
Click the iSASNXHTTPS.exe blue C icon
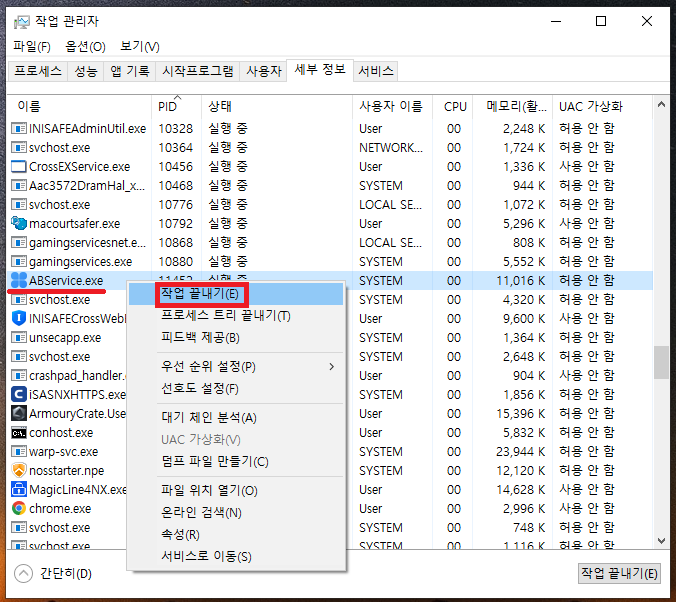tap(19, 394)
